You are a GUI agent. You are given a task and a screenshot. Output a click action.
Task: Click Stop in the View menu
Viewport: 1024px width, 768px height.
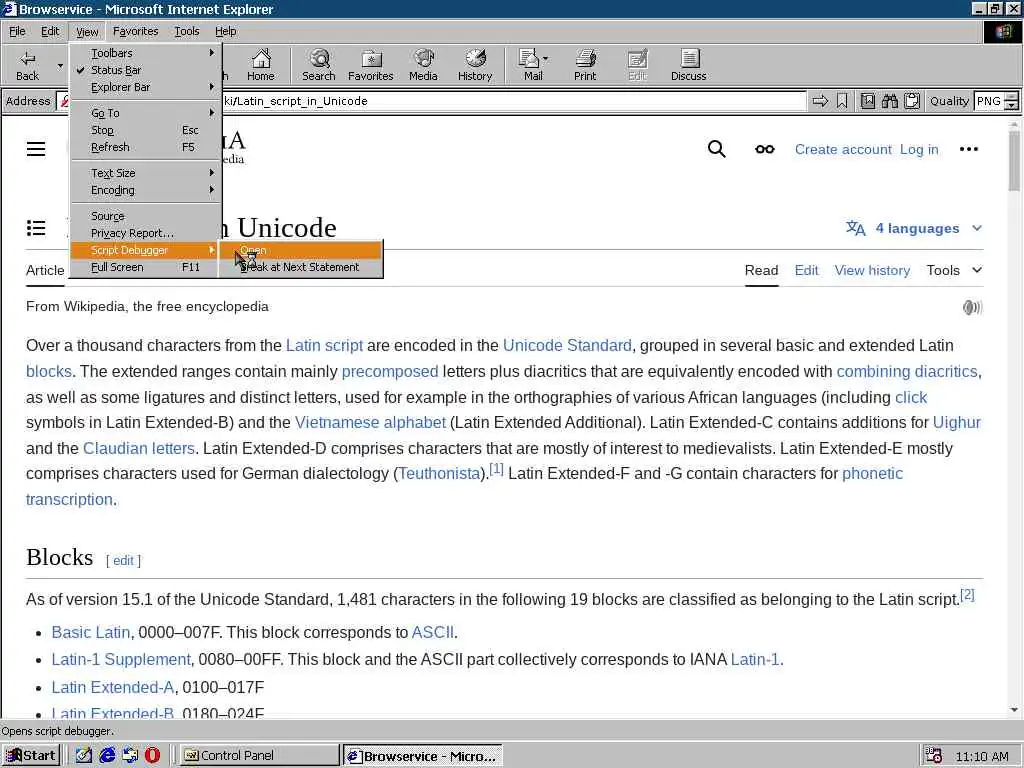(146, 130)
